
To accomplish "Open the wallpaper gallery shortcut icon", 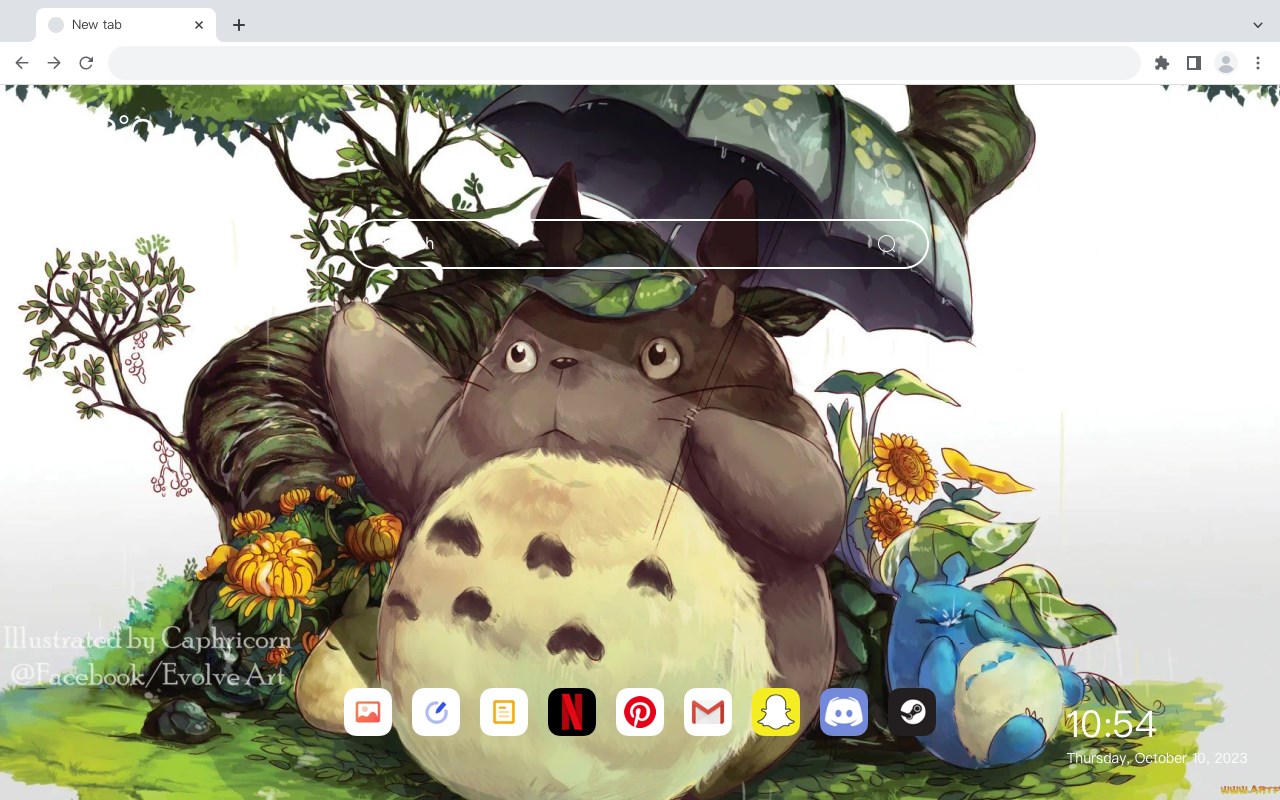I will click(x=368, y=712).
